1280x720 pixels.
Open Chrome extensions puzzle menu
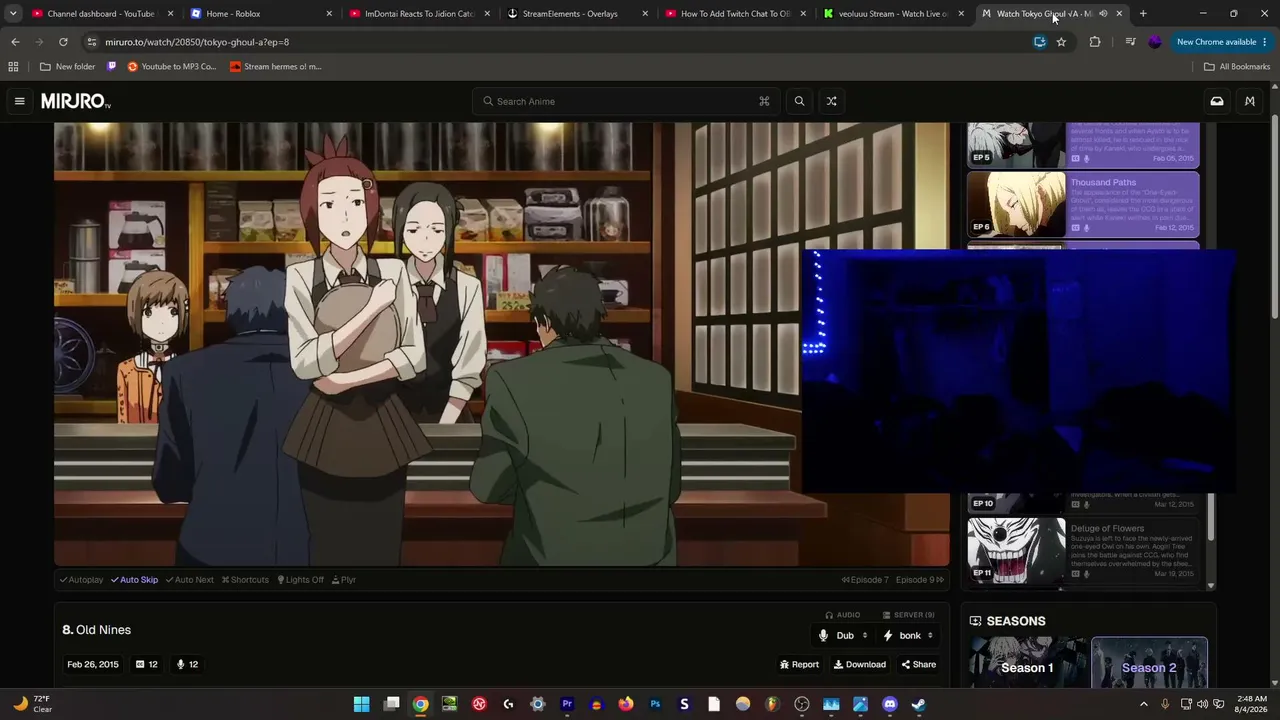click(x=1095, y=42)
